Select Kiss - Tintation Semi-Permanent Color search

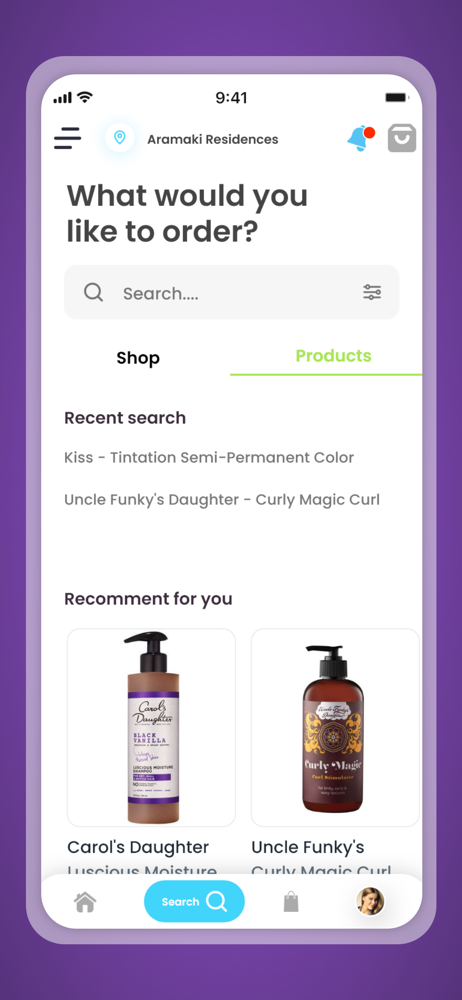click(209, 457)
